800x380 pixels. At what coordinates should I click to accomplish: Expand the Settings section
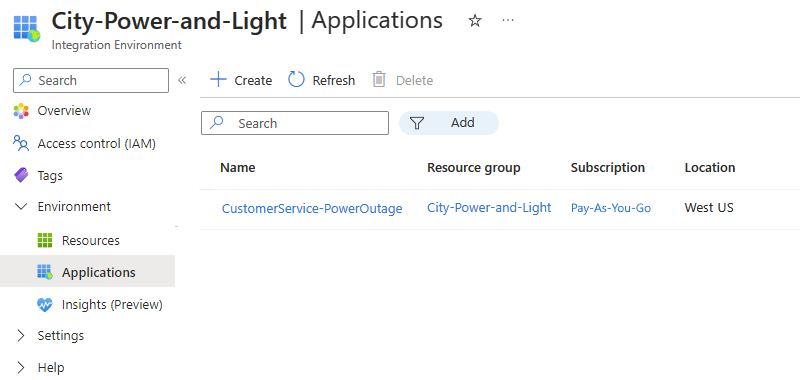coord(21,336)
